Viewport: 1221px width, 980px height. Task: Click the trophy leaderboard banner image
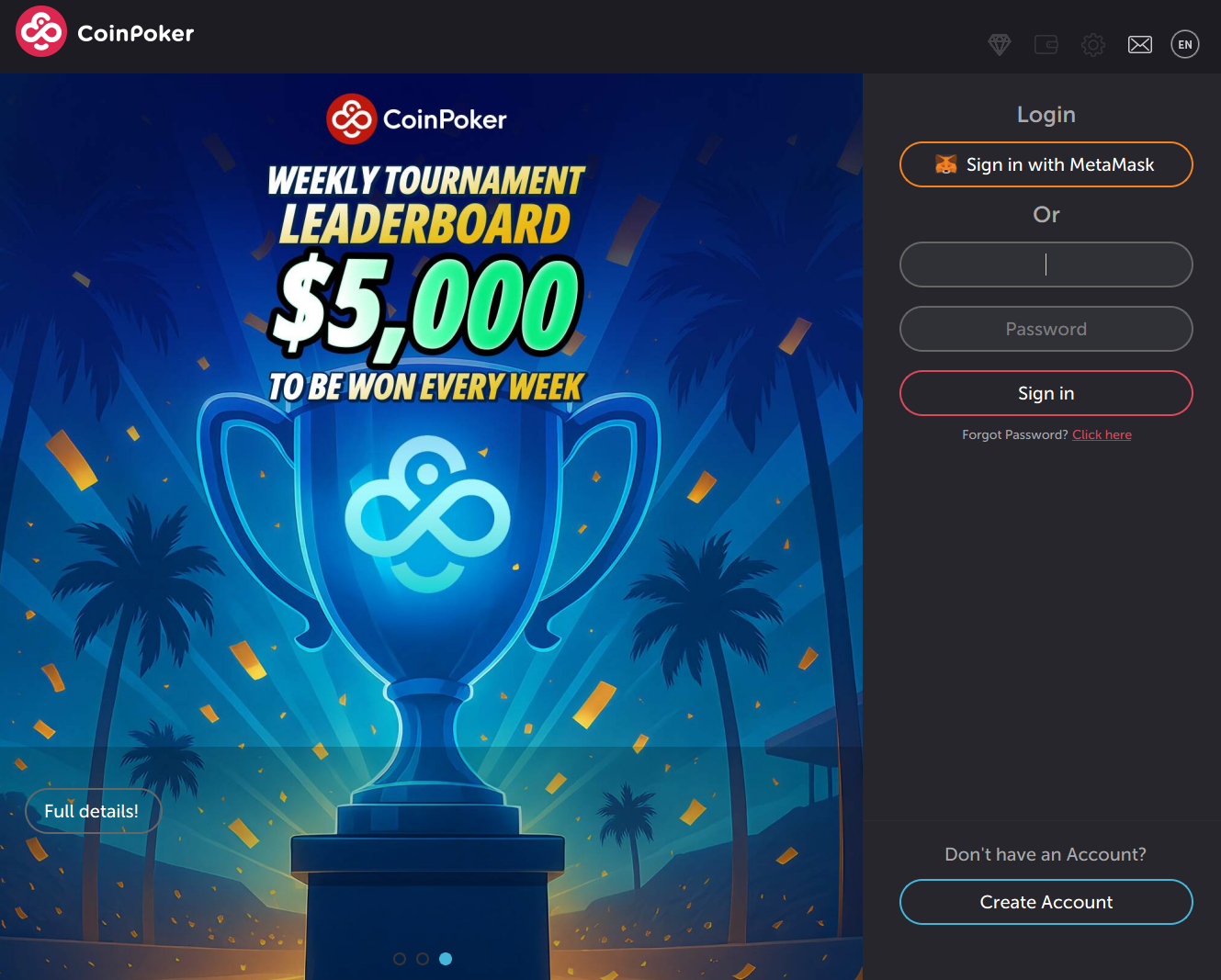click(431, 526)
